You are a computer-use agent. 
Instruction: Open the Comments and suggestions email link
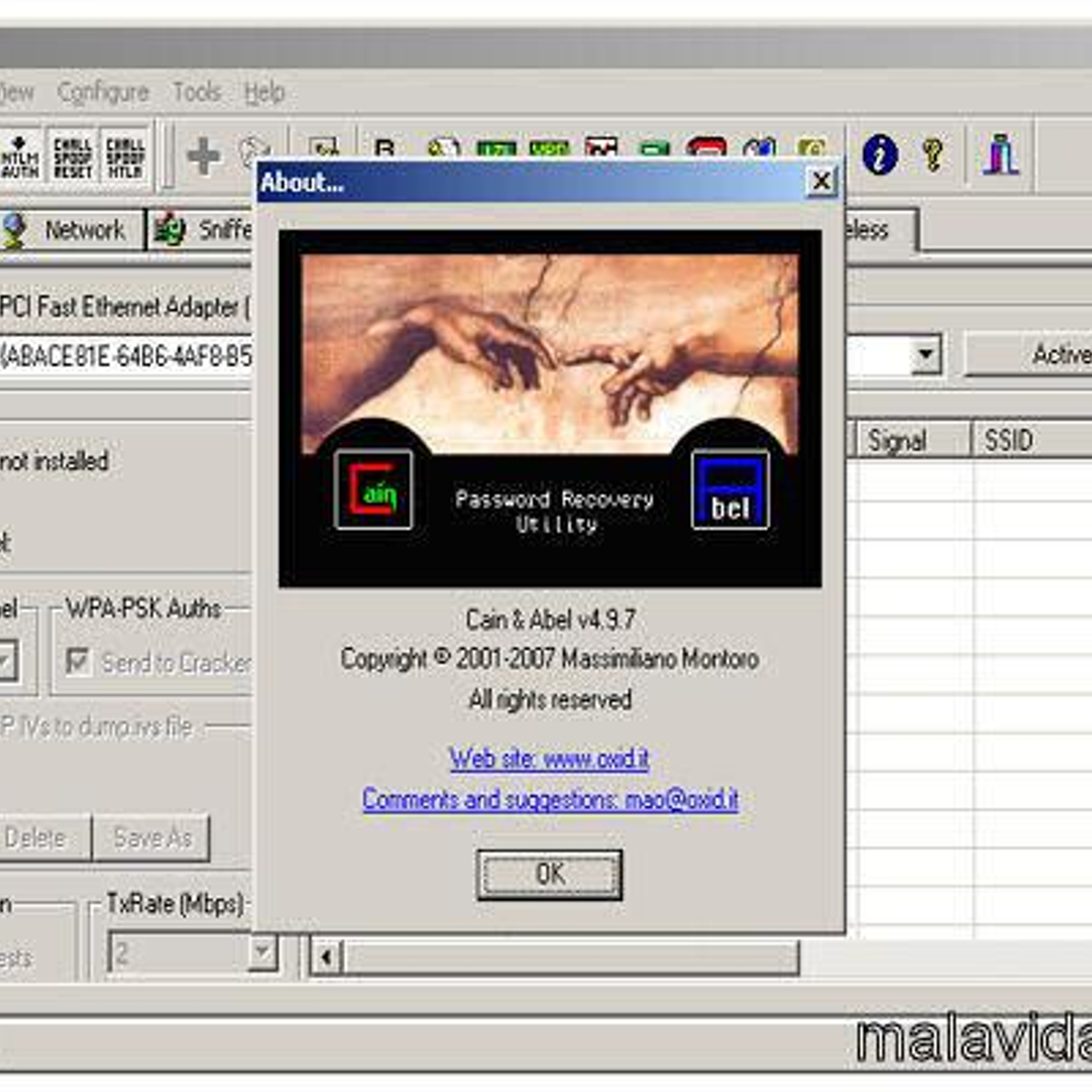coord(550,799)
